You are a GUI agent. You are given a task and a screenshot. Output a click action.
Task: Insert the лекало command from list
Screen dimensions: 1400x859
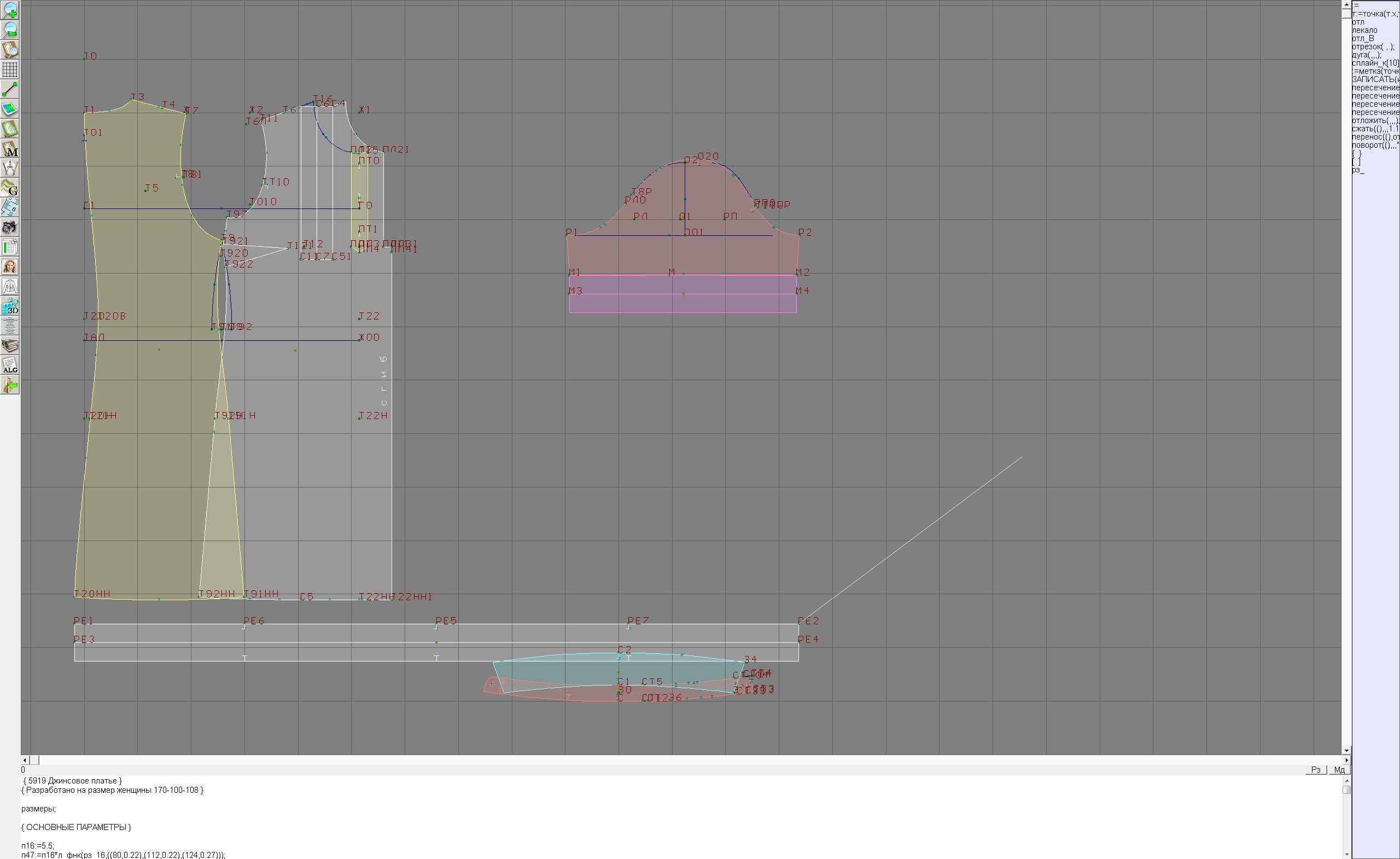[x=1364, y=30]
